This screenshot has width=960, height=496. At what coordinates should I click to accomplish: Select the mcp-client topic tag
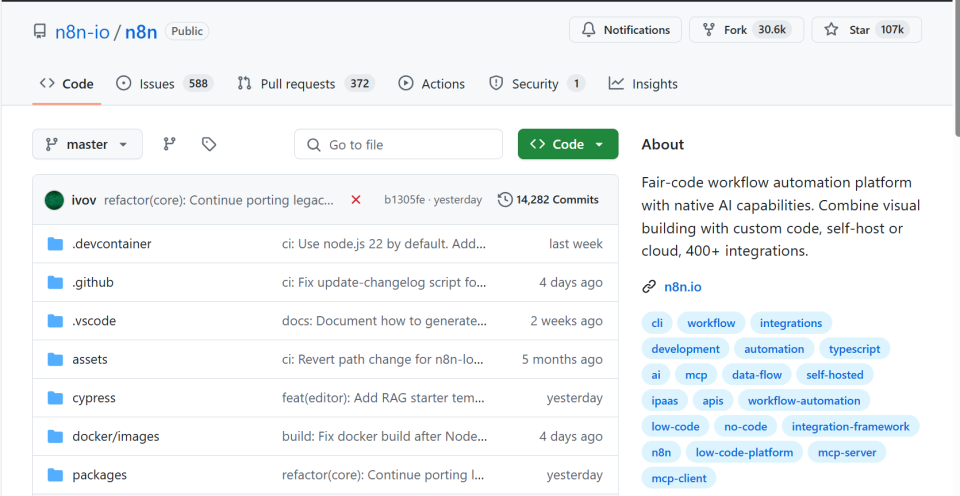678,478
